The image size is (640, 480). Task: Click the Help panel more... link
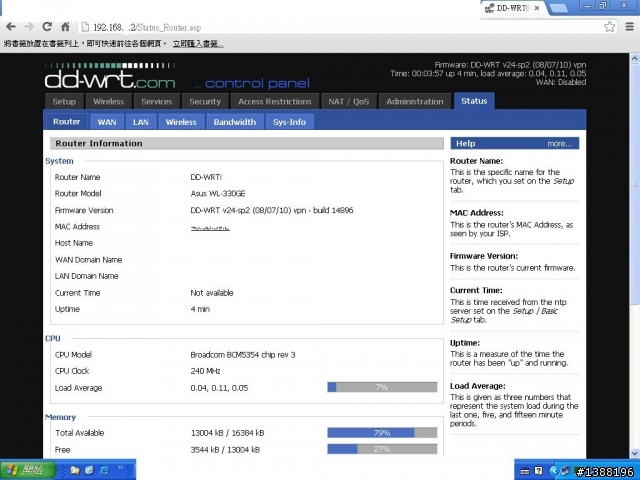coord(560,144)
